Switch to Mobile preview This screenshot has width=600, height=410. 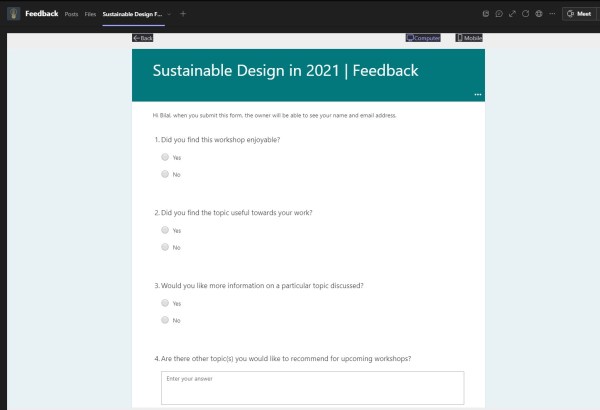pos(469,38)
